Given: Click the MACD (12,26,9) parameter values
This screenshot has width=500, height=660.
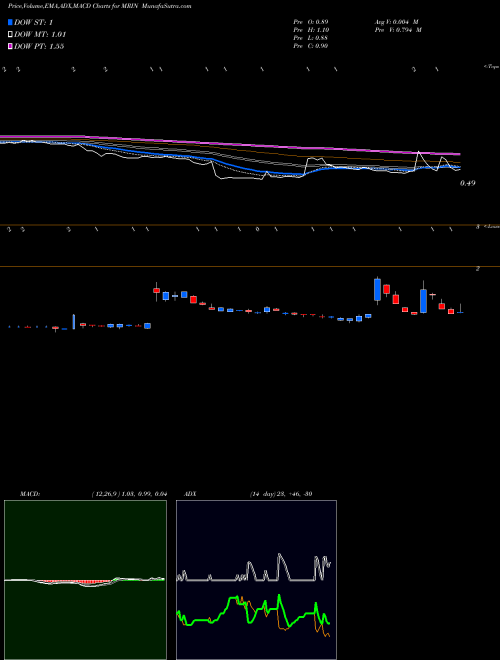Looking at the screenshot, I should (129, 494).
